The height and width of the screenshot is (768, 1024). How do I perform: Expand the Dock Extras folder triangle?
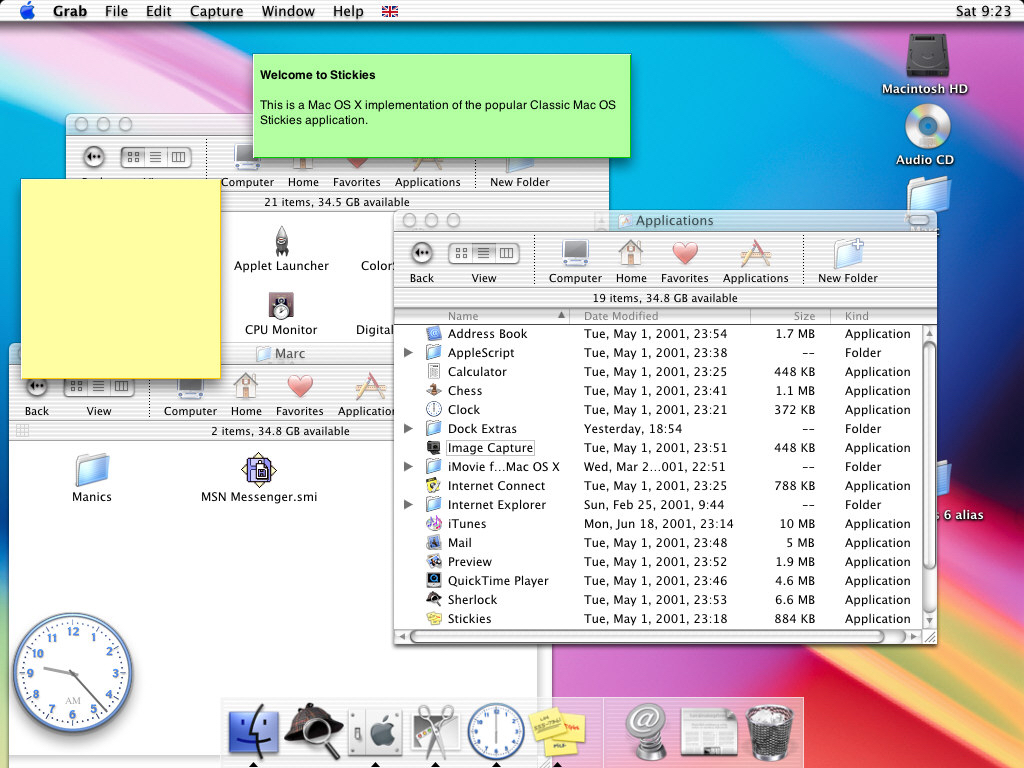pos(408,429)
